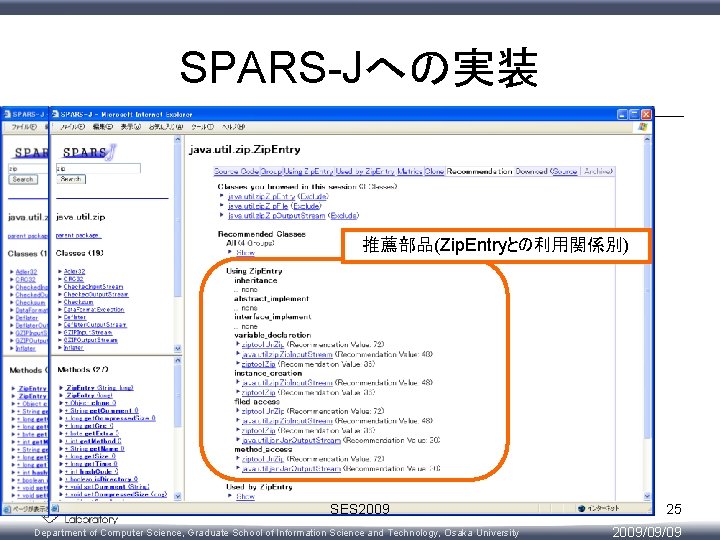
Task: Switch to the Group tab
Action: (271, 171)
